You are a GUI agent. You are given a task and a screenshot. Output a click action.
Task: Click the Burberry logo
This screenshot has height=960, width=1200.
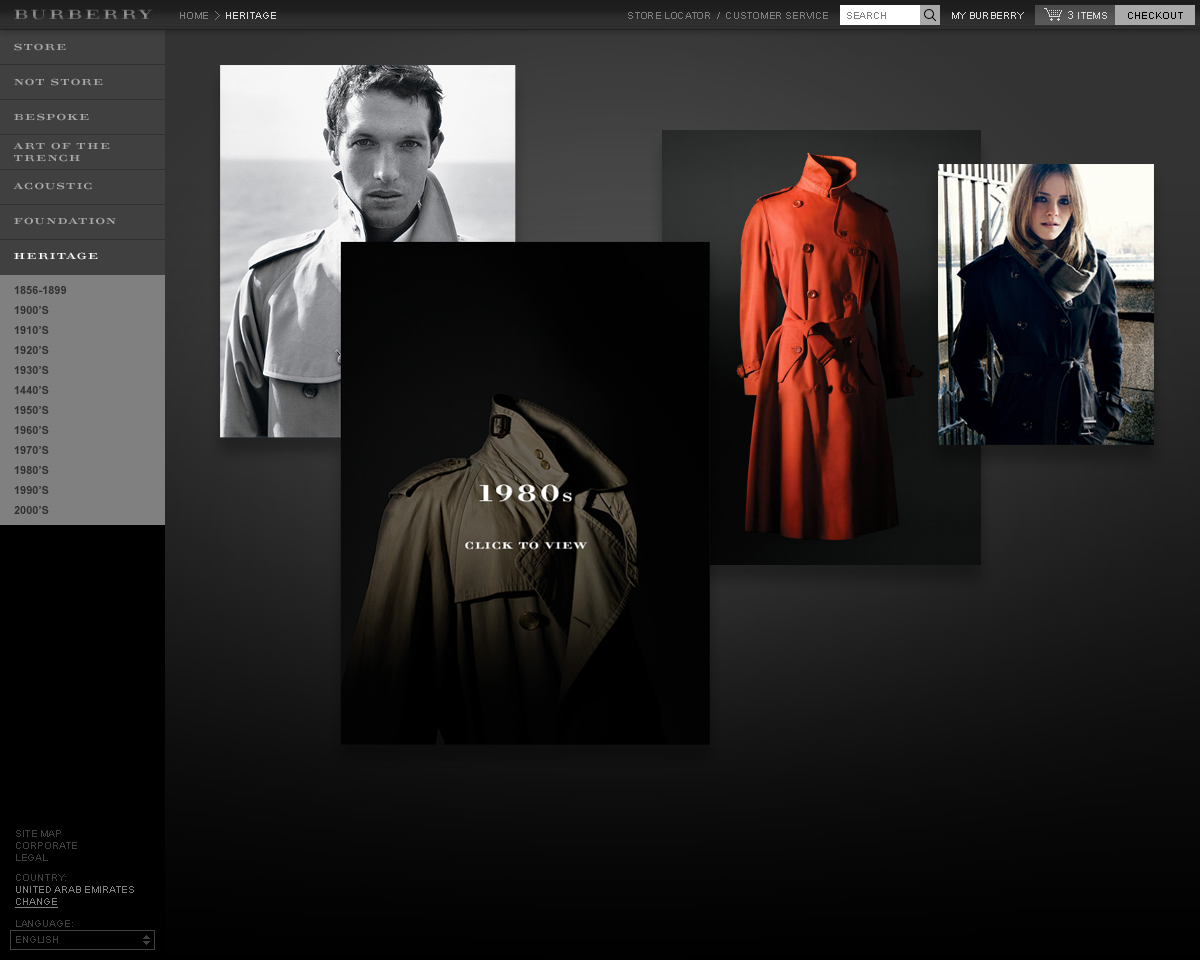(83, 15)
